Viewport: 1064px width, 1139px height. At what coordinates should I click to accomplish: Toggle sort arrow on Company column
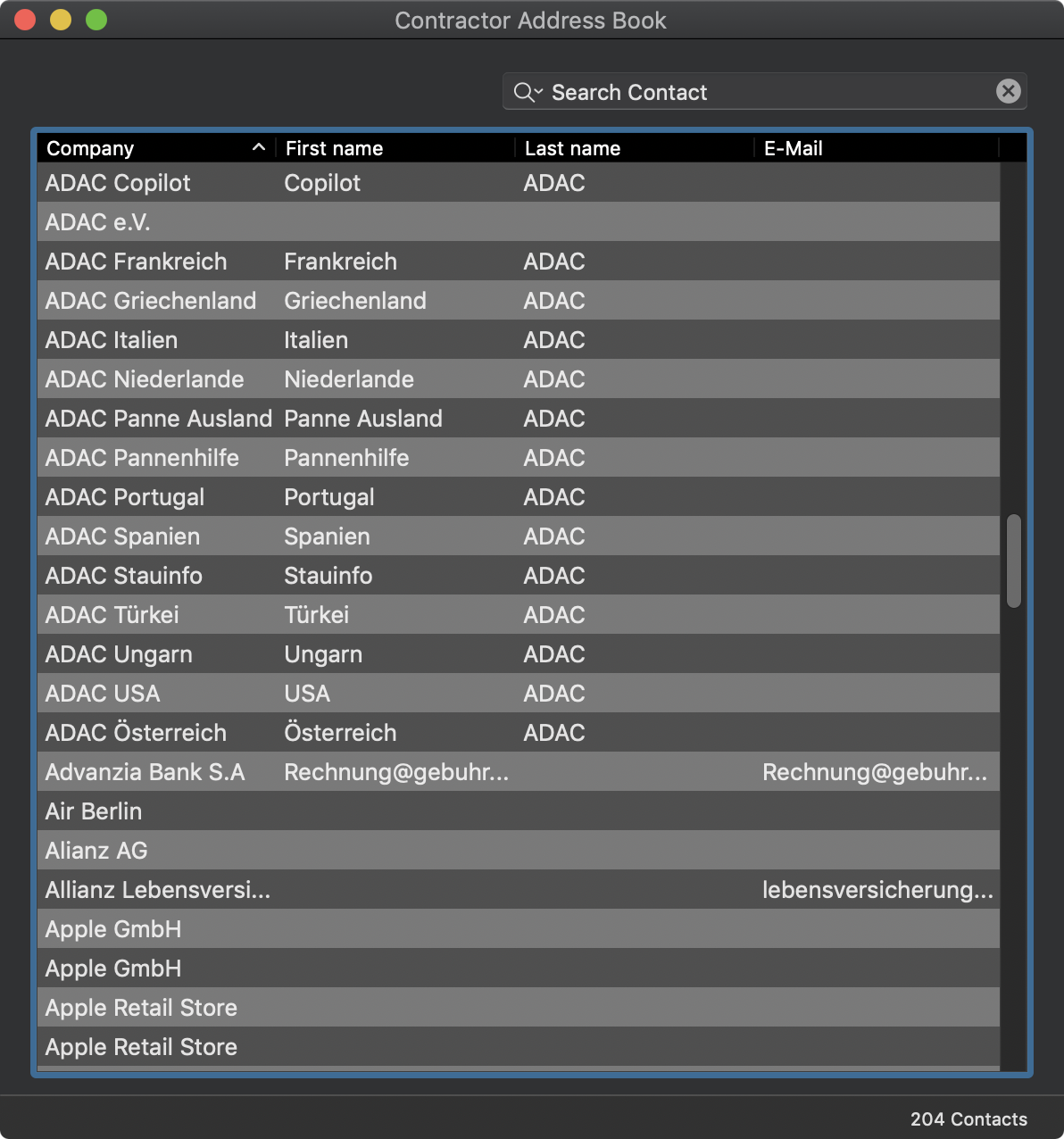click(259, 147)
